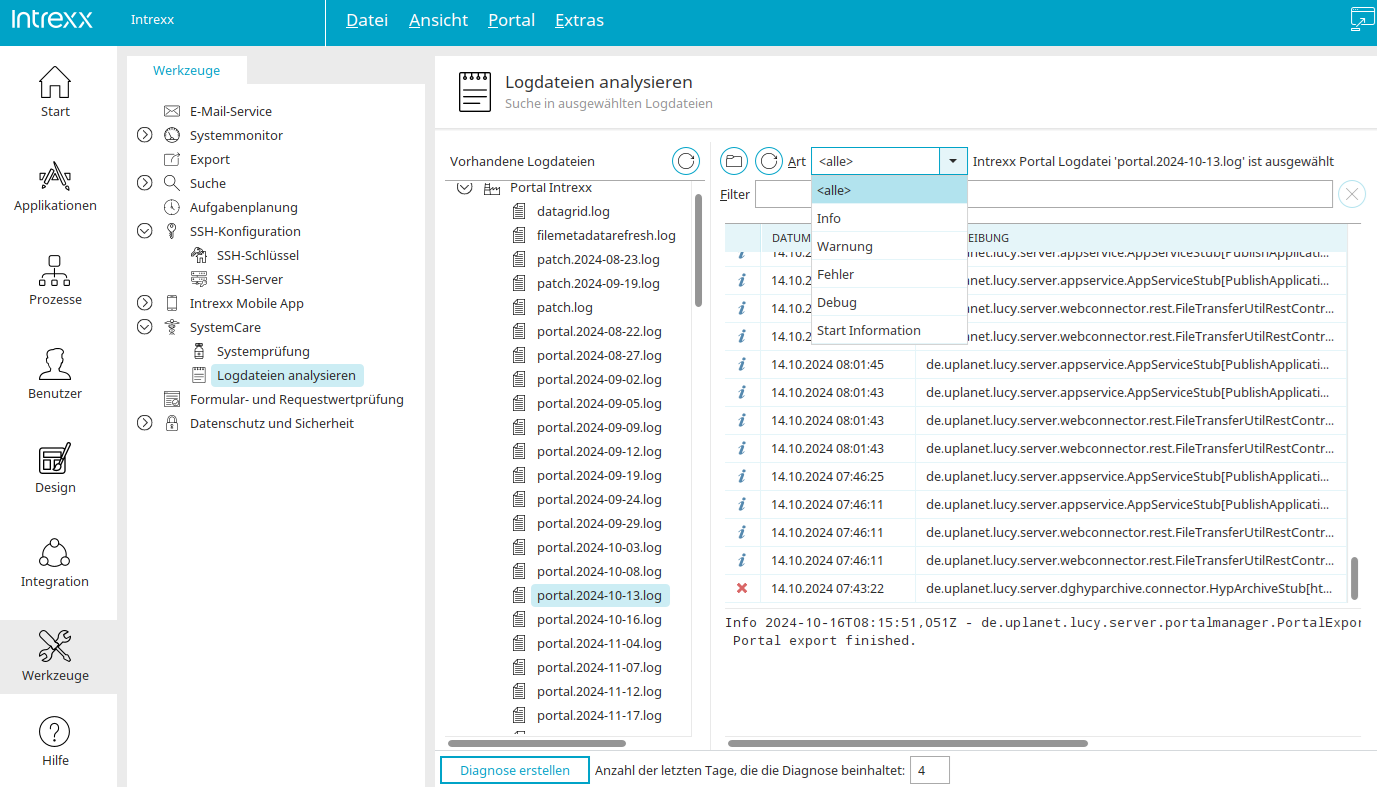Screen dimensions: 1377x787
Task: Open the Extras menu
Action: point(579,20)
